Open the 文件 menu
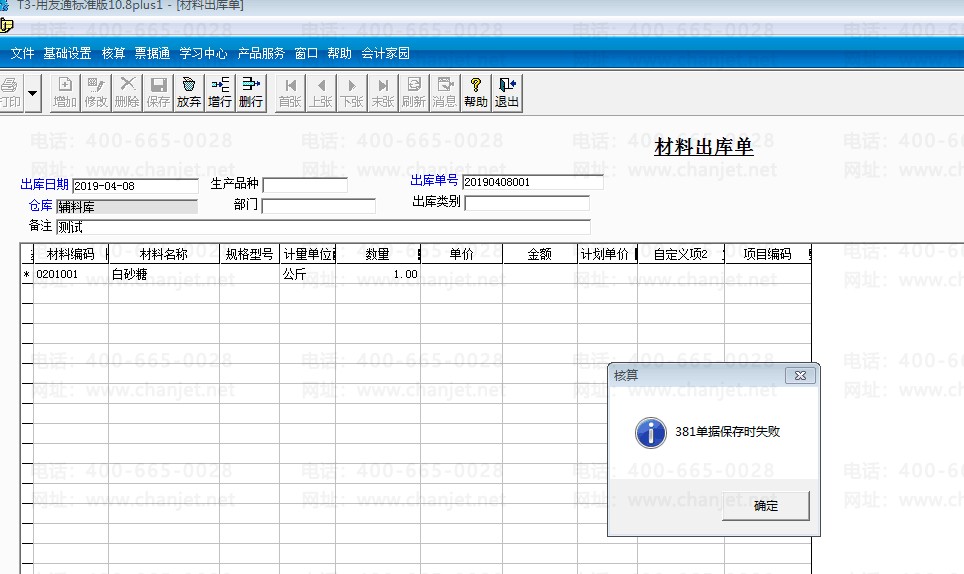The width and height of the screenshot is (964, 574). (x=22, y=53)
